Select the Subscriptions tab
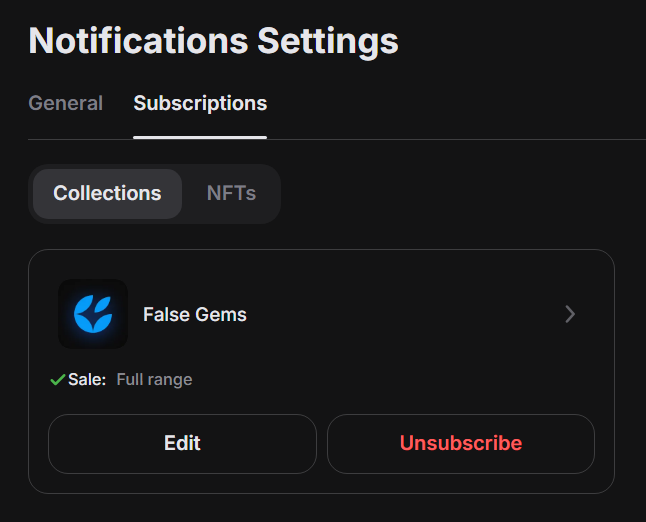This screenshot has height=522, width=646. point(200,103)
